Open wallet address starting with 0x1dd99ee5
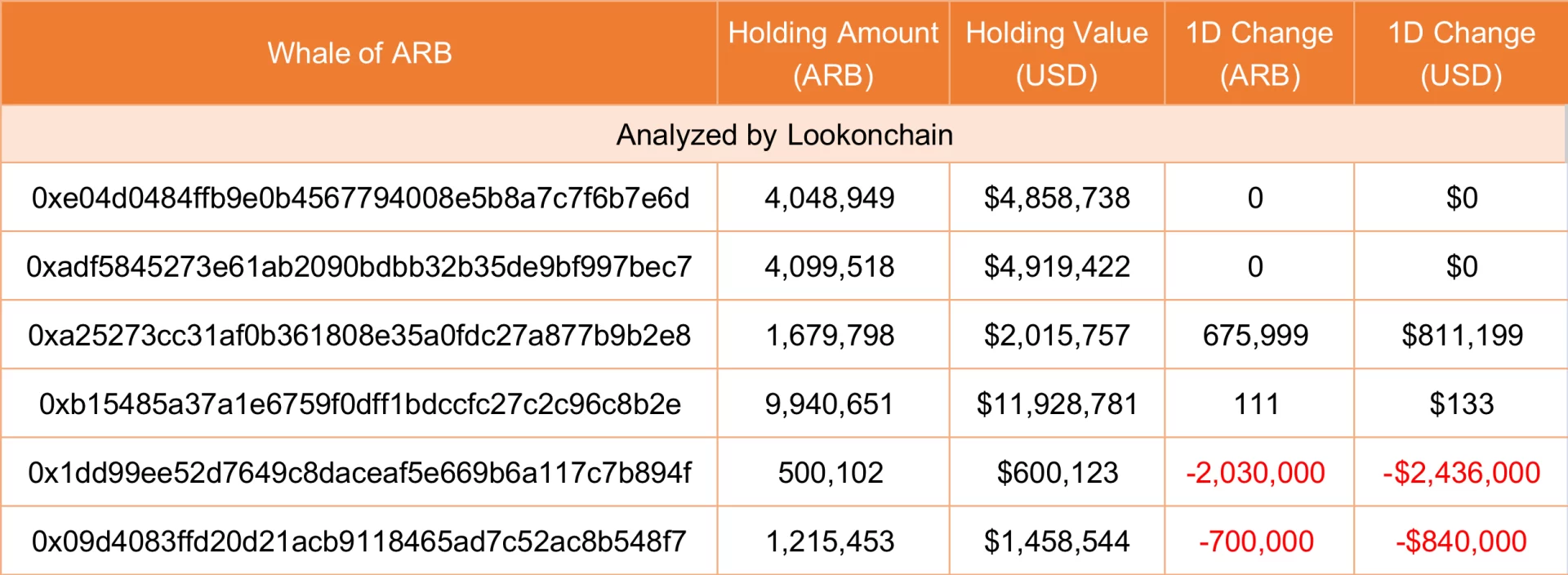This screenshot has height=575, width=1568. (359, 472)
